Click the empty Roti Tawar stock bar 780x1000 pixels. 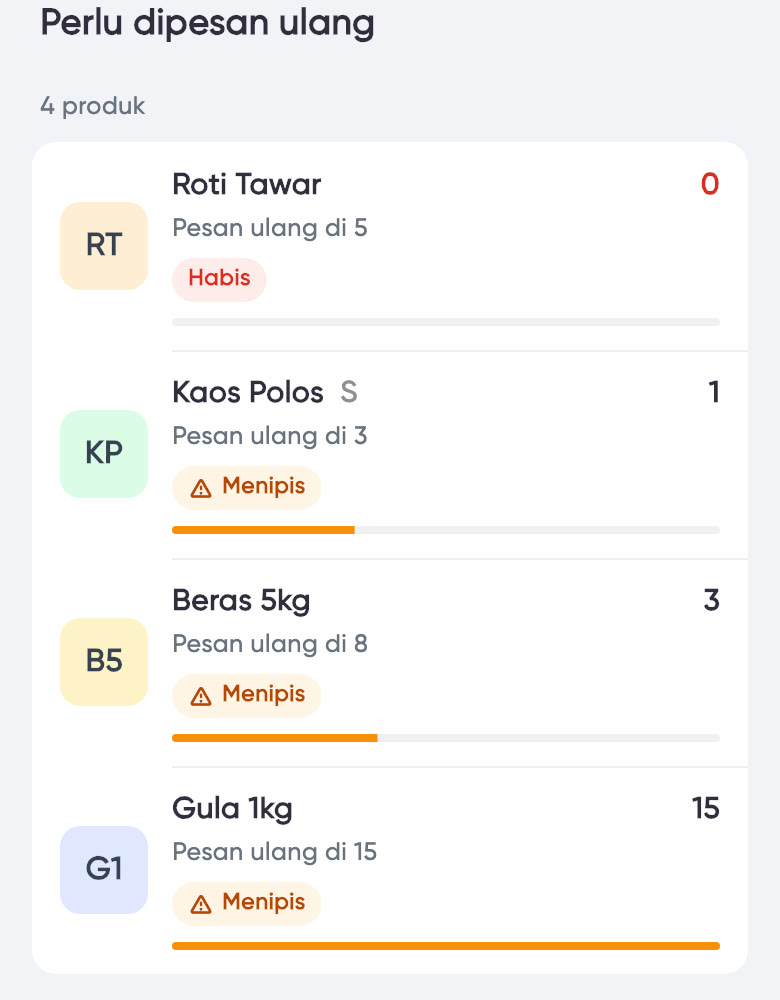pos(446,322)
